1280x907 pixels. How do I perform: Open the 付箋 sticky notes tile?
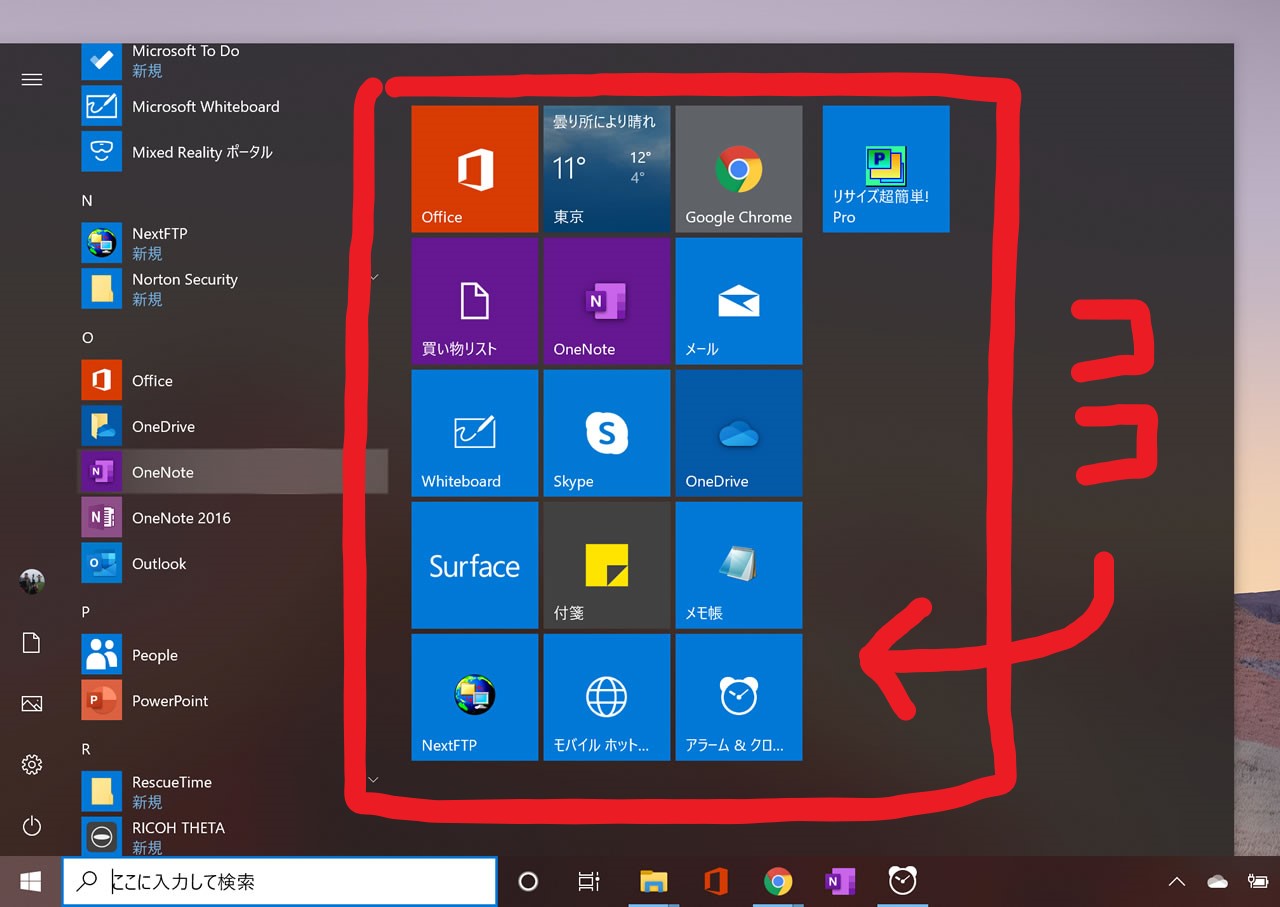(606, 565)
